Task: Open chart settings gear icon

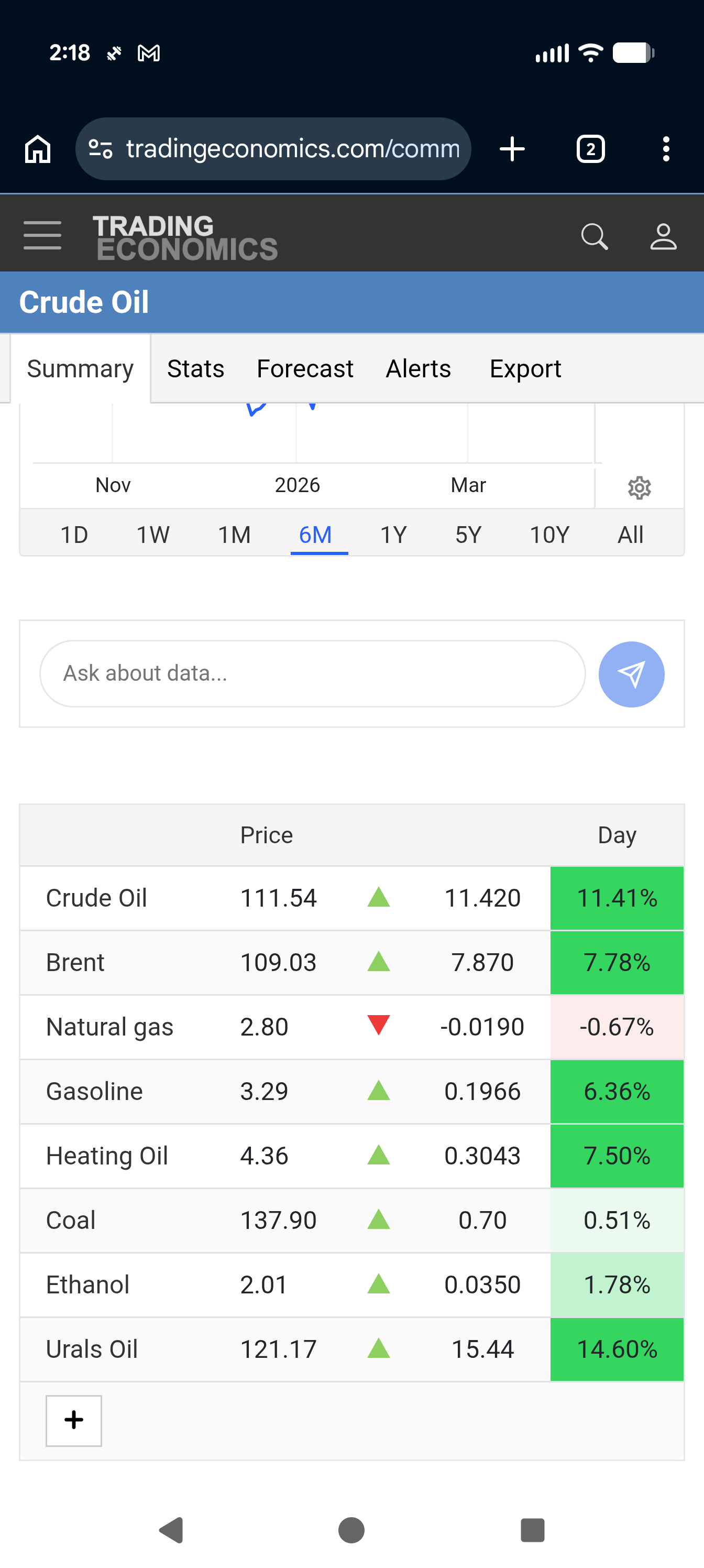Action: (639, 487)
